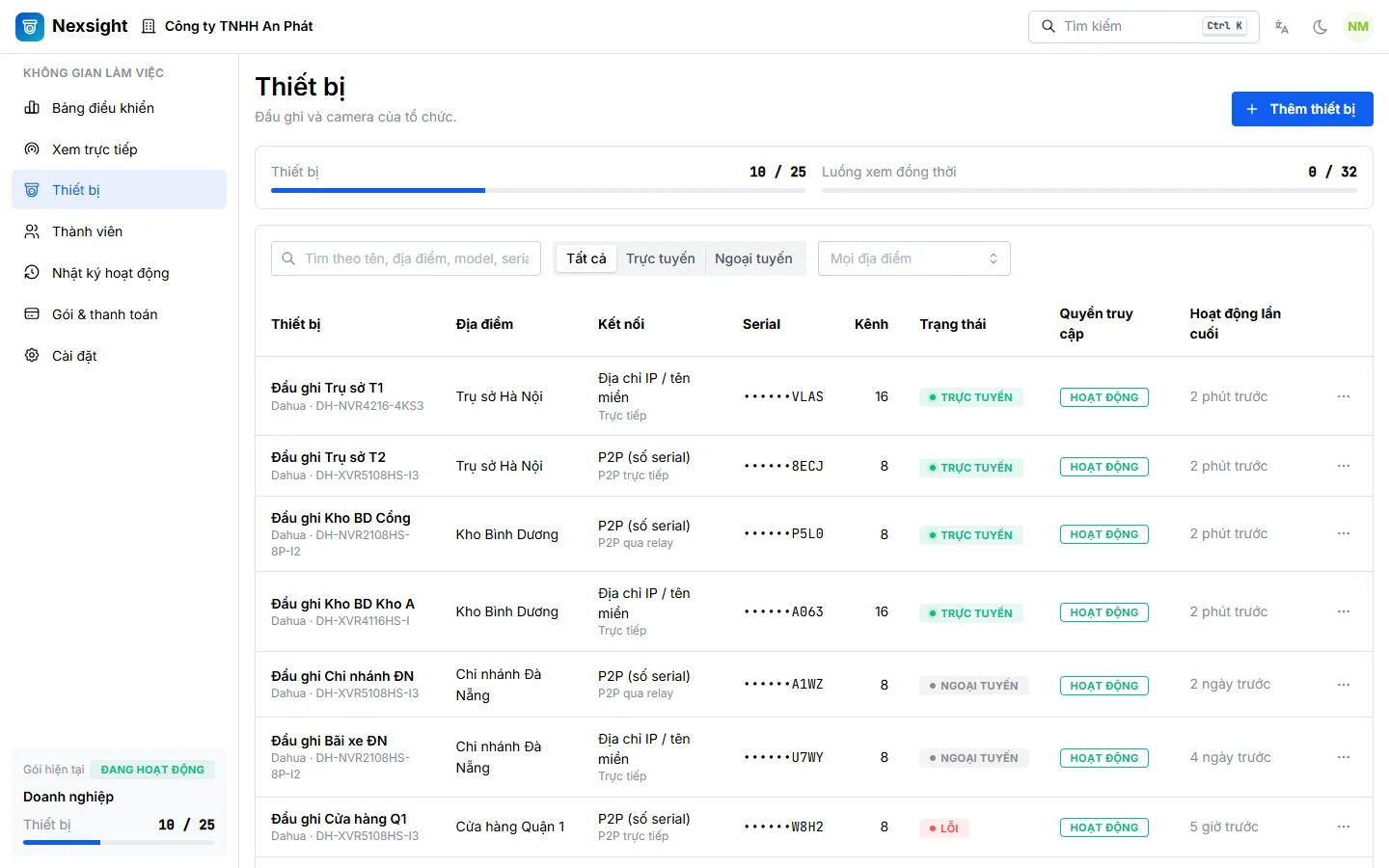Open more options for Đầu ghi Chi nhánh ĐN
Image resolution: width=1389 pixels, height=868 pixels.
1344,684
